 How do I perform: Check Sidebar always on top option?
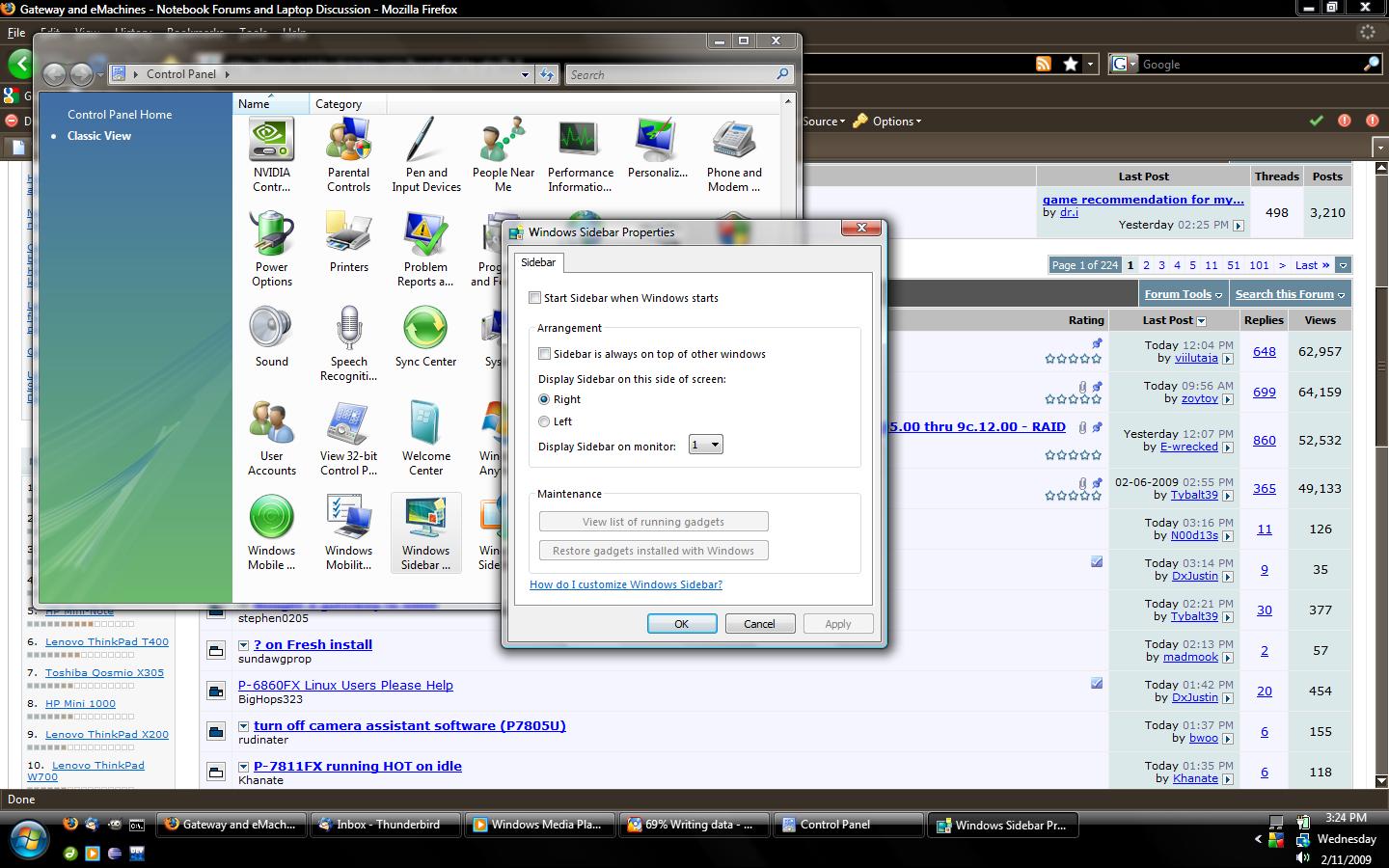pos(545,354)
